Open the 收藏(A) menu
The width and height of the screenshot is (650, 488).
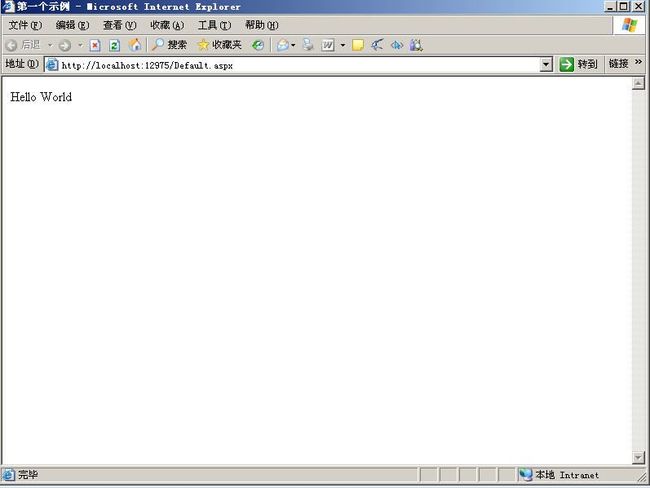[x=167, y=25]
